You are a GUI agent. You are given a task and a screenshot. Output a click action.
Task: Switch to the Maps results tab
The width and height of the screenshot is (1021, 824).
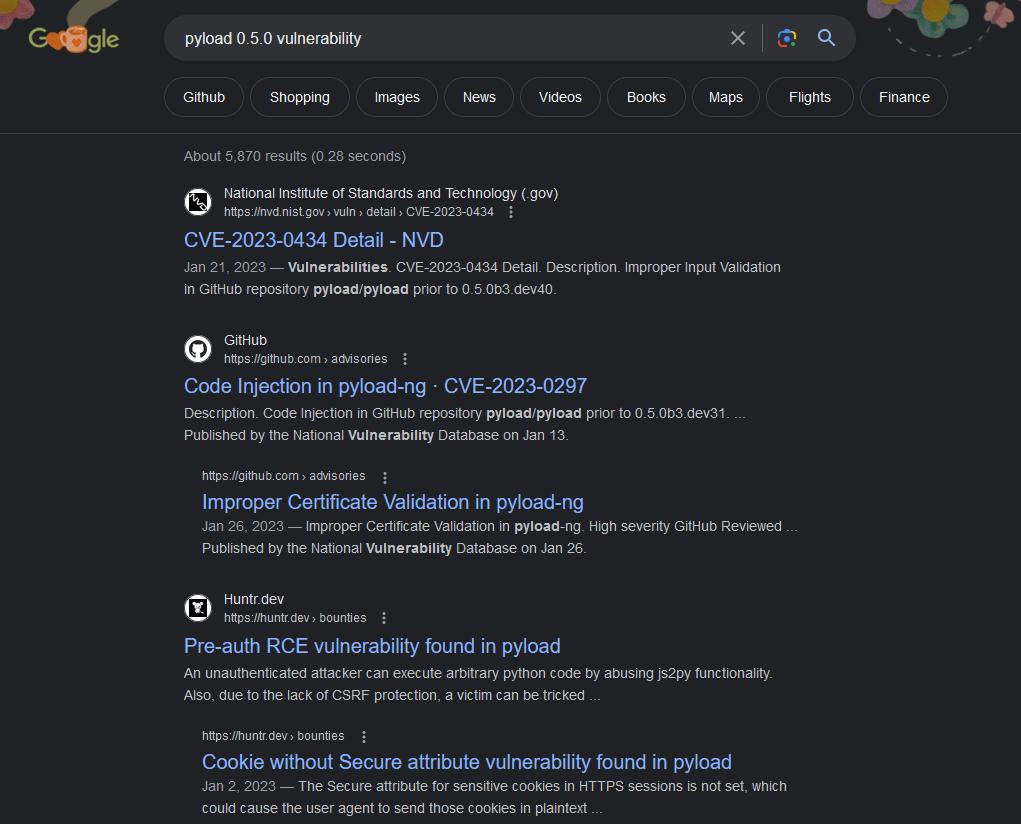coord(725,97)
